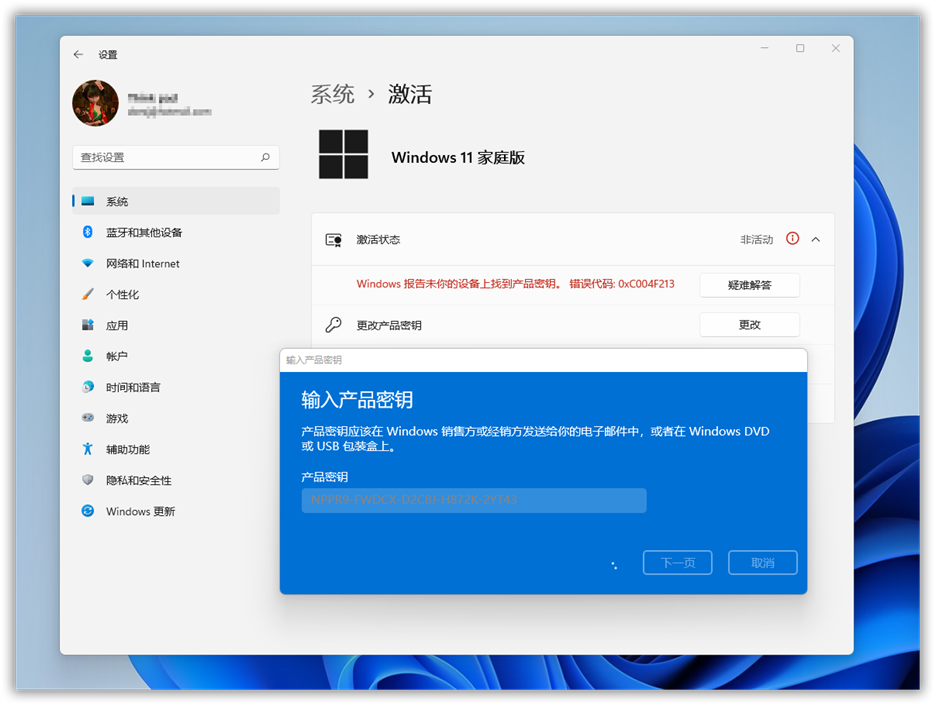Open the Bluetooth icon for 蓝牙和其他设备
This screenshot has width=935, height=705.
pyautogui.click(x=88, y=232)
